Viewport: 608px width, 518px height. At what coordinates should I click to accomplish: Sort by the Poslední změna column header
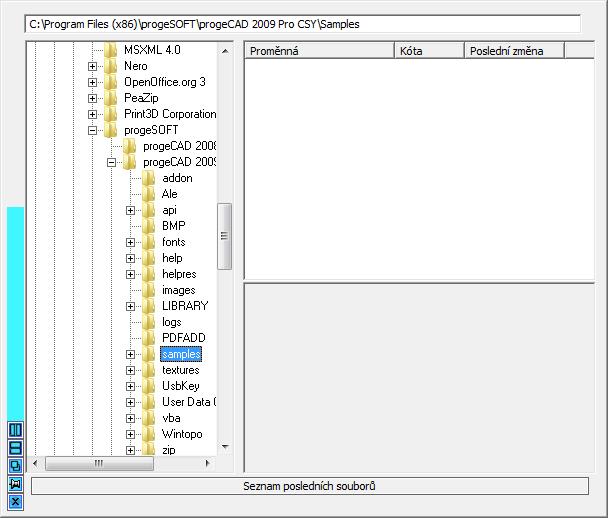coord(514,51)
